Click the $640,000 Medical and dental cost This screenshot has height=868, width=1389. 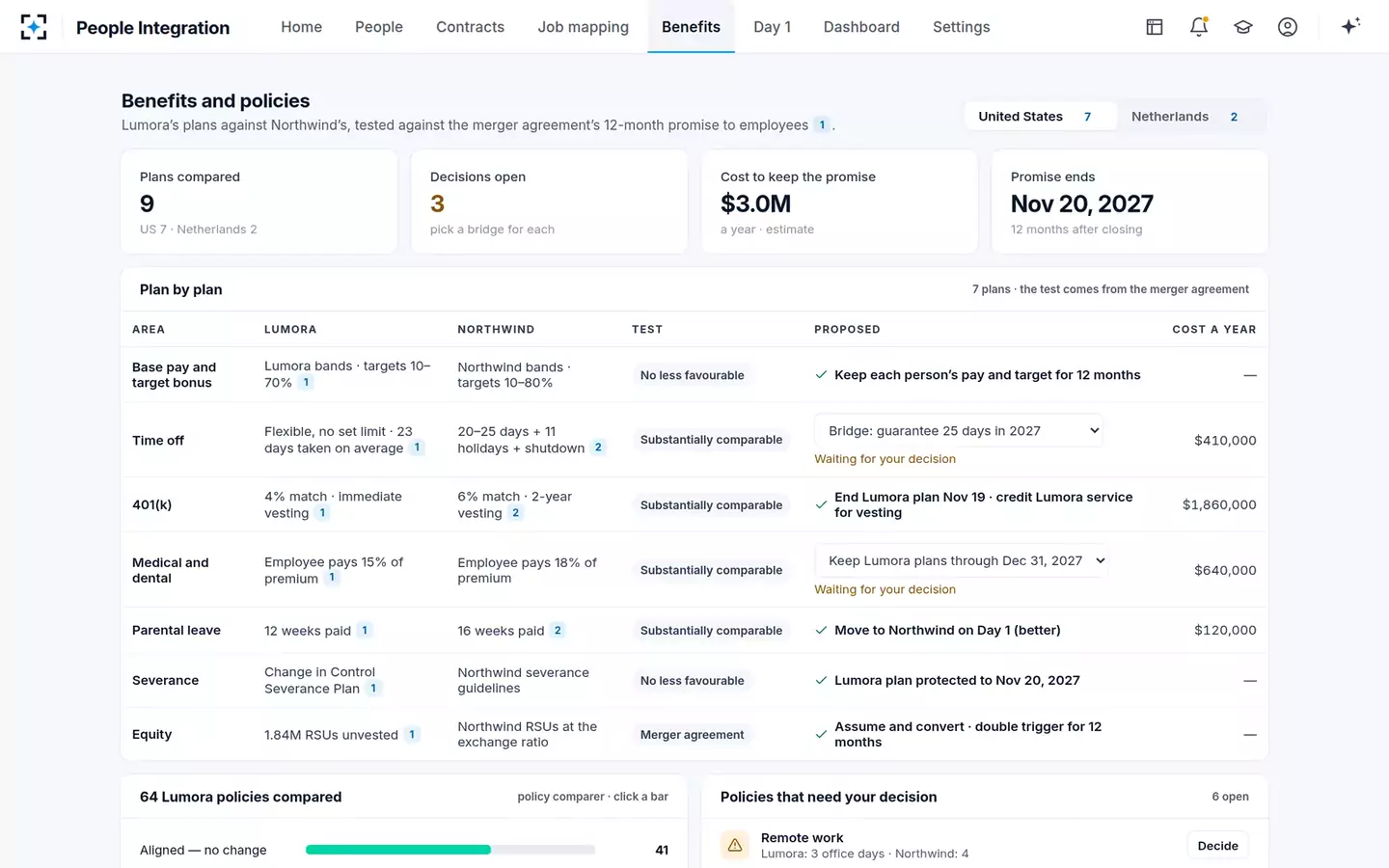pos(1225,570)
